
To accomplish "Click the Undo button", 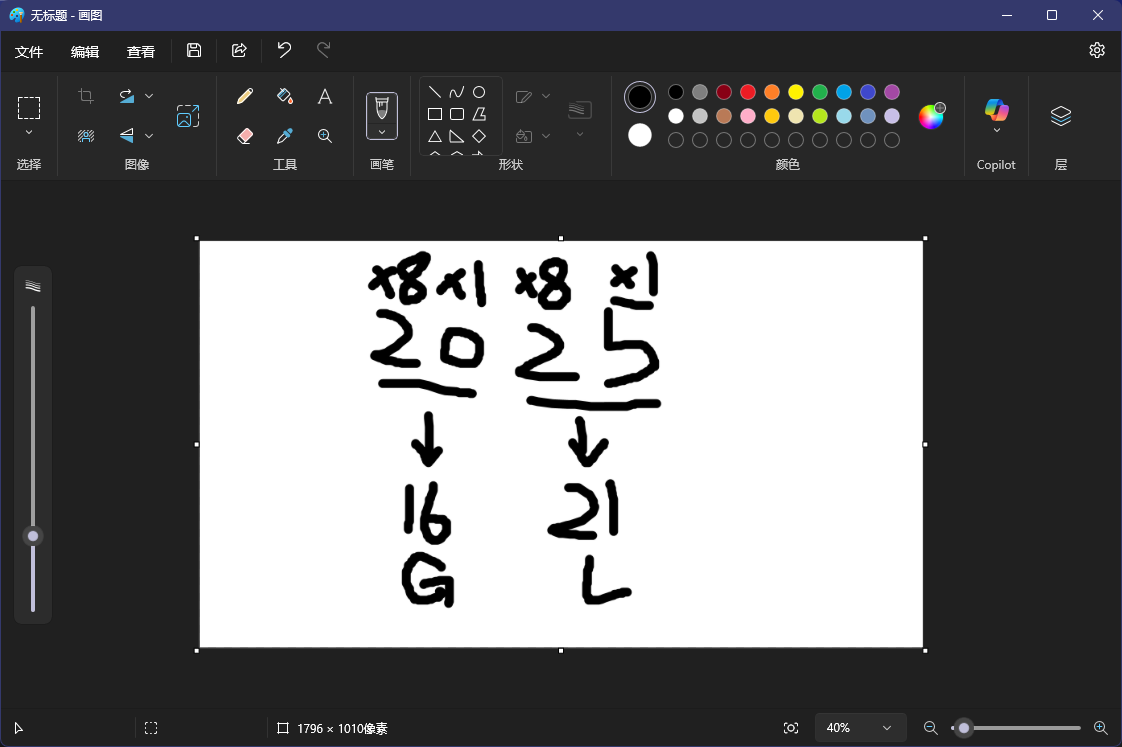I will click(284, 51).
